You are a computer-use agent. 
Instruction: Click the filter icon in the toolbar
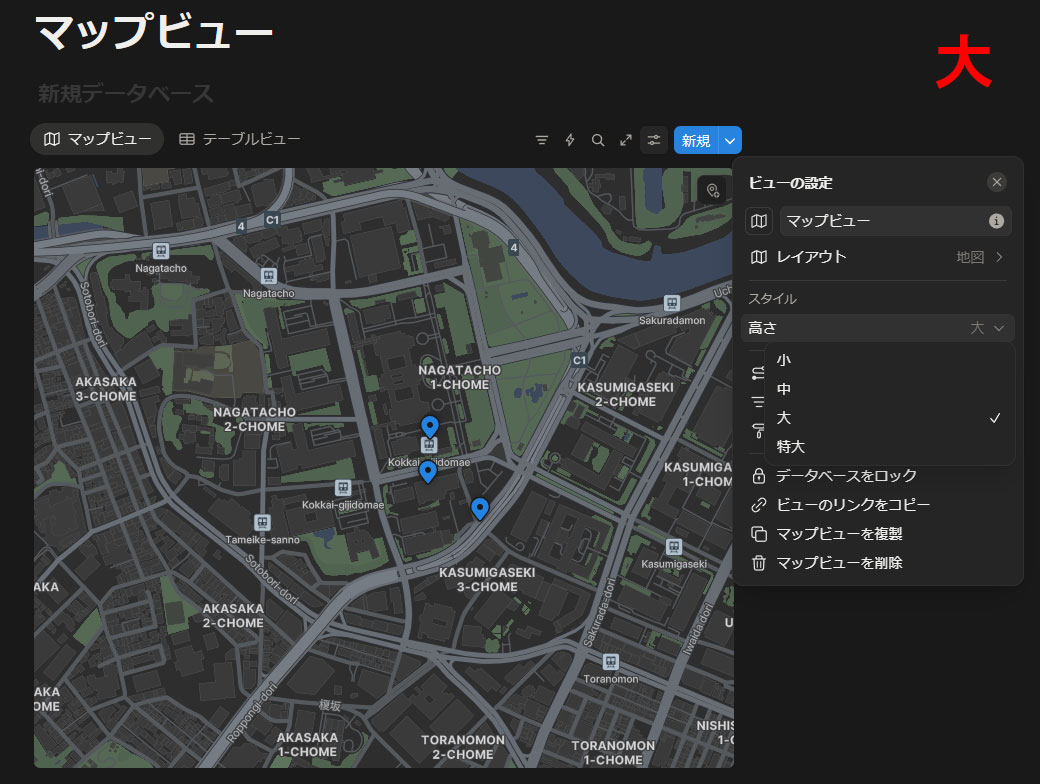click(542, 141)
